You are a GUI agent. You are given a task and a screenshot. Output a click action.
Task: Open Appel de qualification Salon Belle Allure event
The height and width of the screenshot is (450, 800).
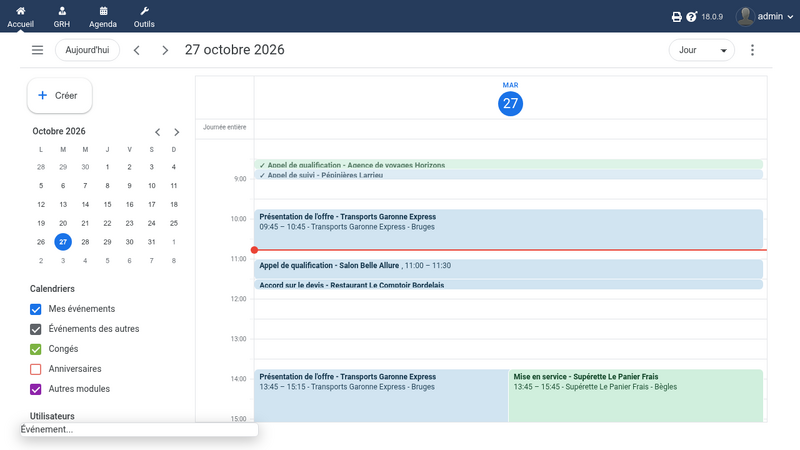point(508,268)
